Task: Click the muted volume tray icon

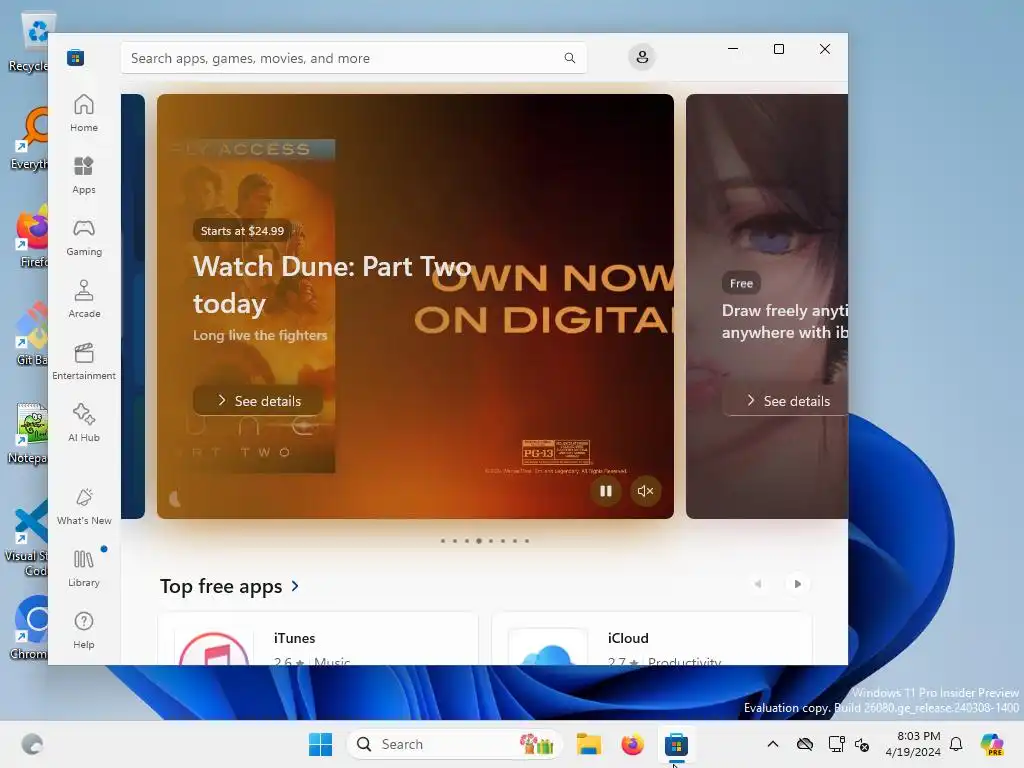Action: 862,744
